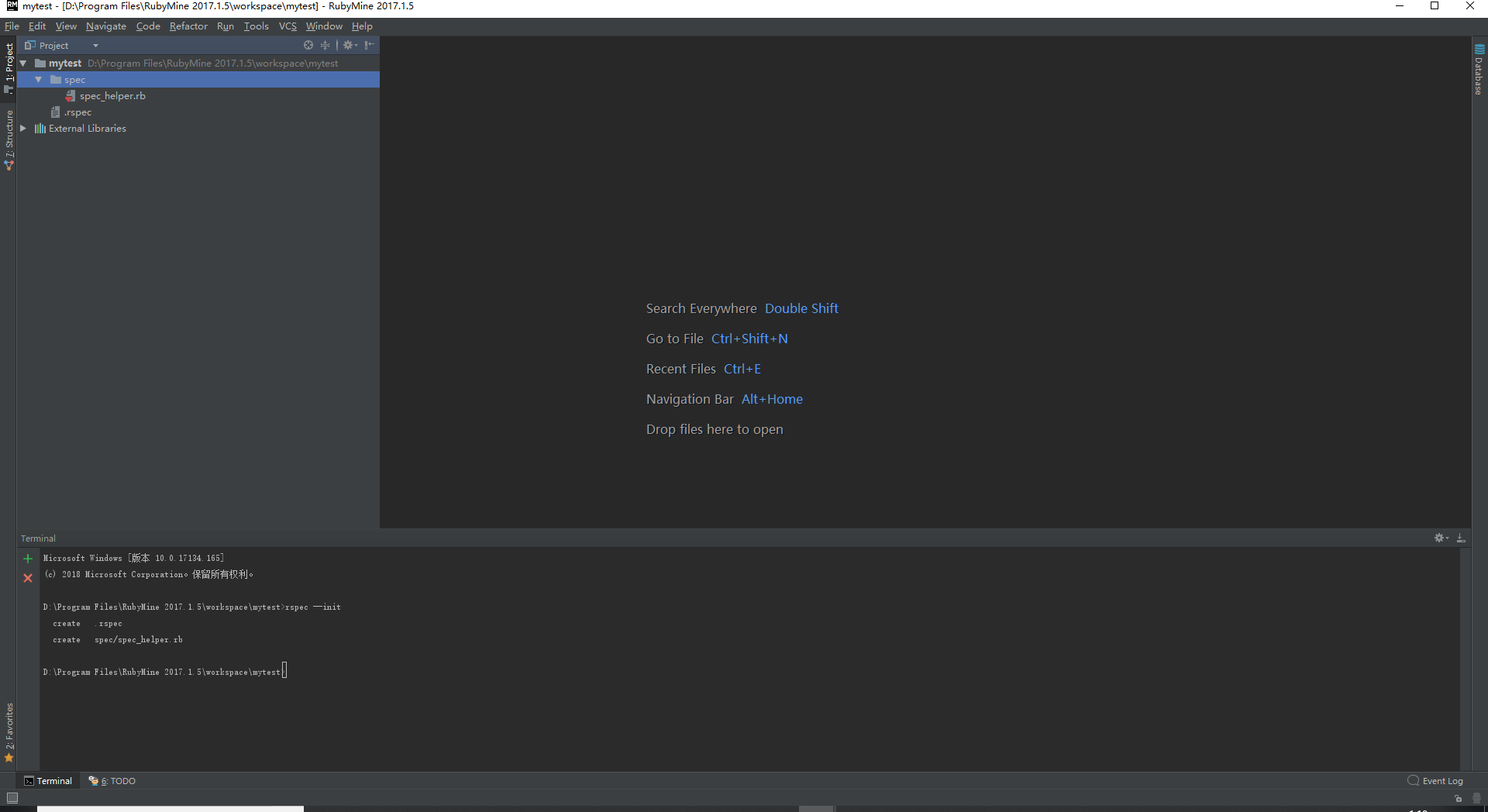The height and width of the screenshot is (812, 1488).
Task: Select the mytest project root row
Action: click(x=198, y=64)
